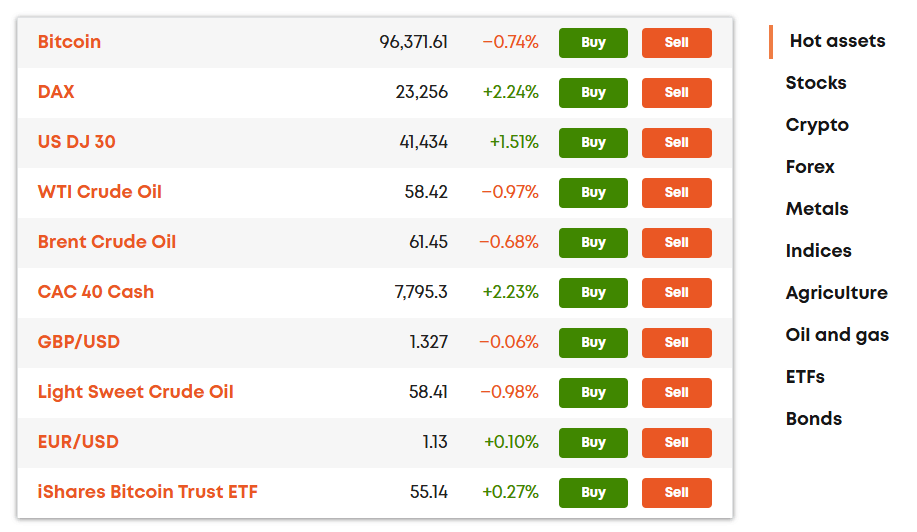The height and width of the screenshot is (532, 917).
Task: Buy Brent Crude Oil
Action: (593, 243)
